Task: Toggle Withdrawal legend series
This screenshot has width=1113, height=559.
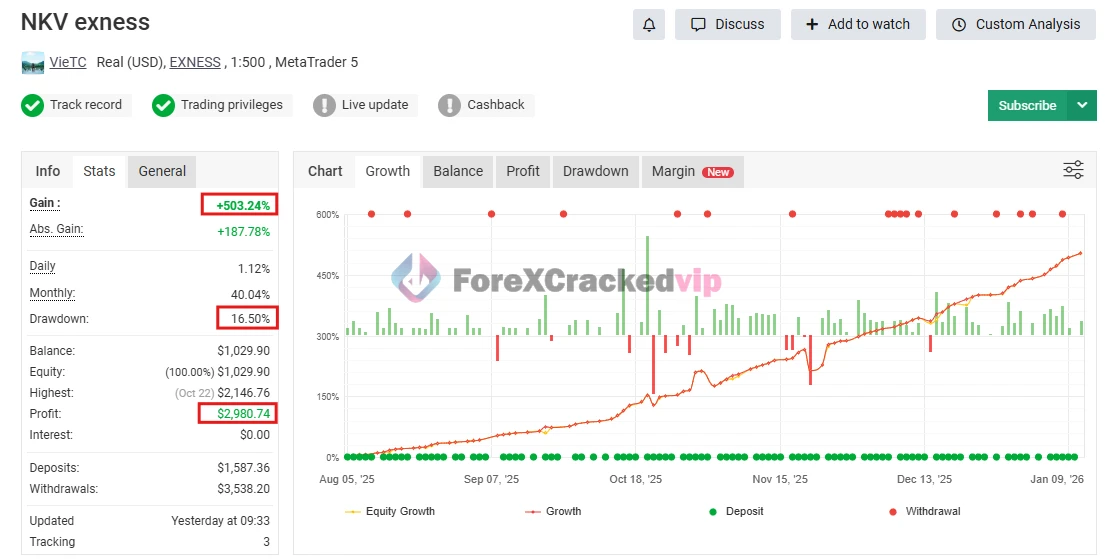Action: point(925,511)
